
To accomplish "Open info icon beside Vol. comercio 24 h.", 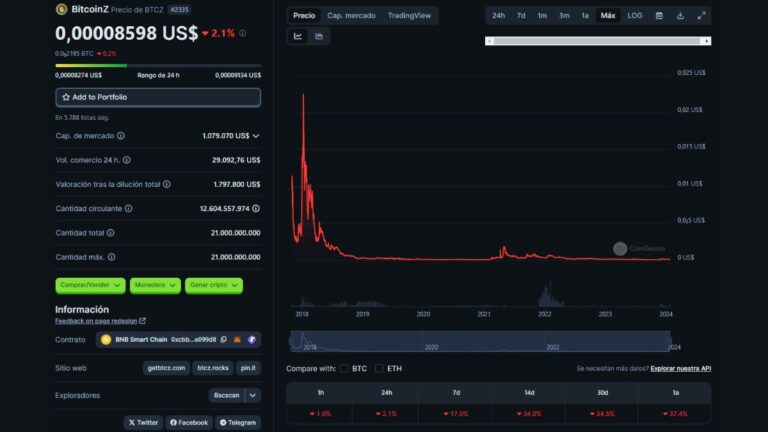I will pos(126,160).
